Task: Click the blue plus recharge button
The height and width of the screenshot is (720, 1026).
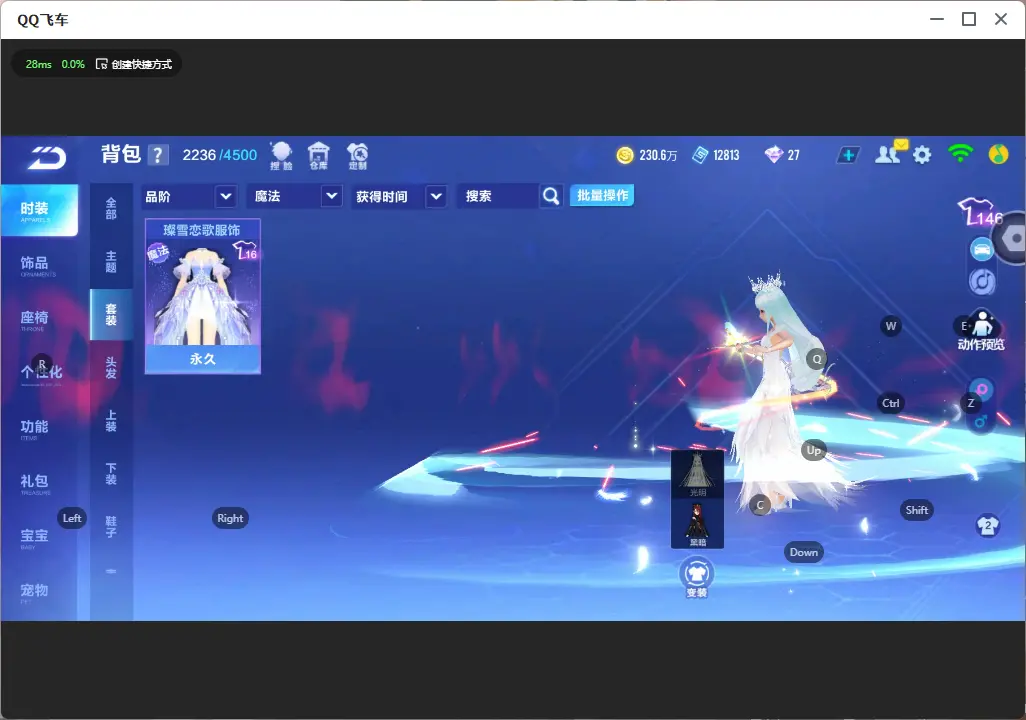Action: [848, 155]
